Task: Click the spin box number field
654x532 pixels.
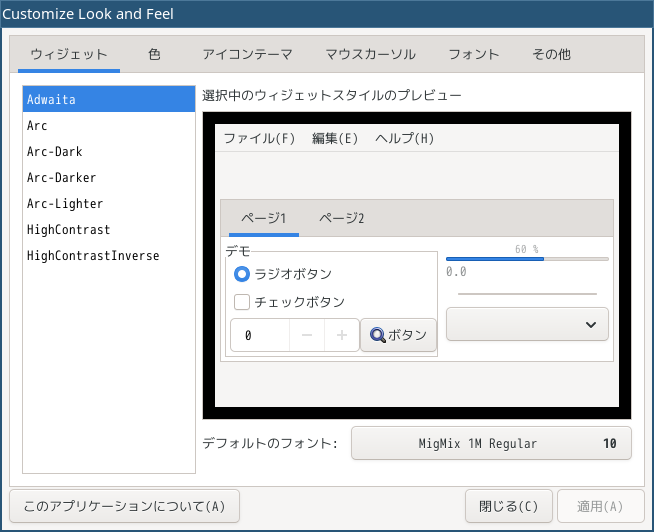Action: tap(259, 336)
